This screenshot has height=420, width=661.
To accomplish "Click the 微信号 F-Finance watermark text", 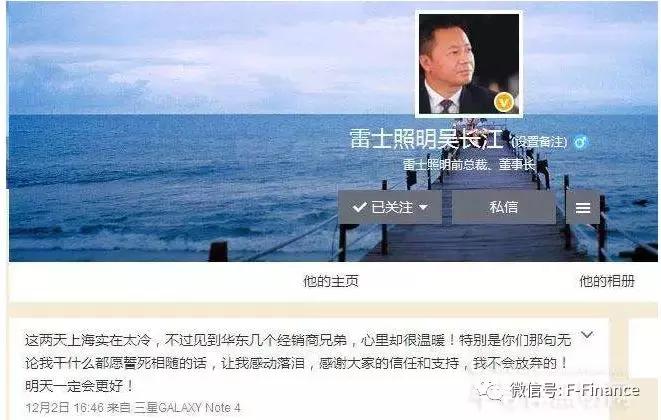I will tap(575, 390).
